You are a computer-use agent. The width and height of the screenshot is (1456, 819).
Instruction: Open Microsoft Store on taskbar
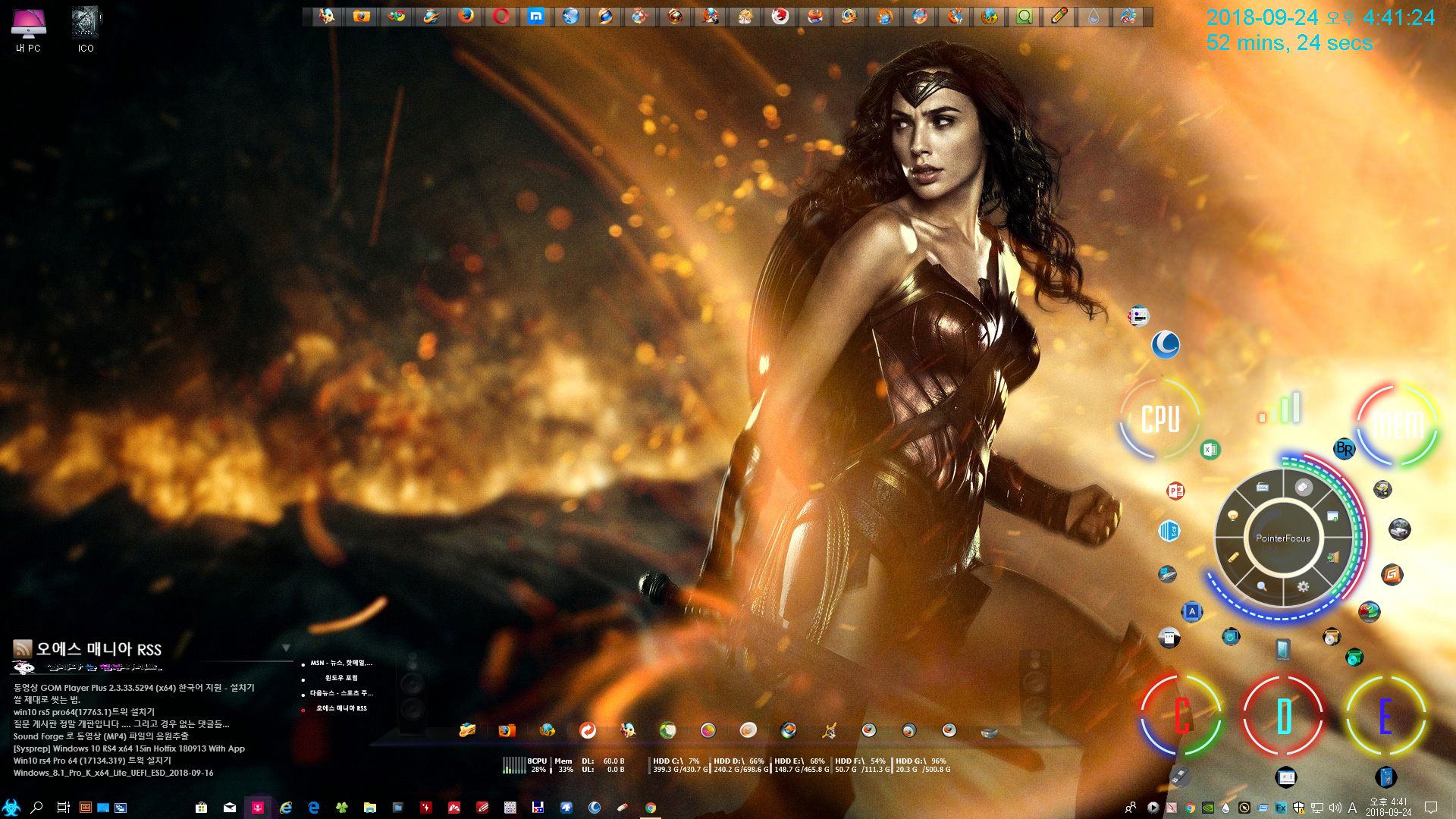201,808
